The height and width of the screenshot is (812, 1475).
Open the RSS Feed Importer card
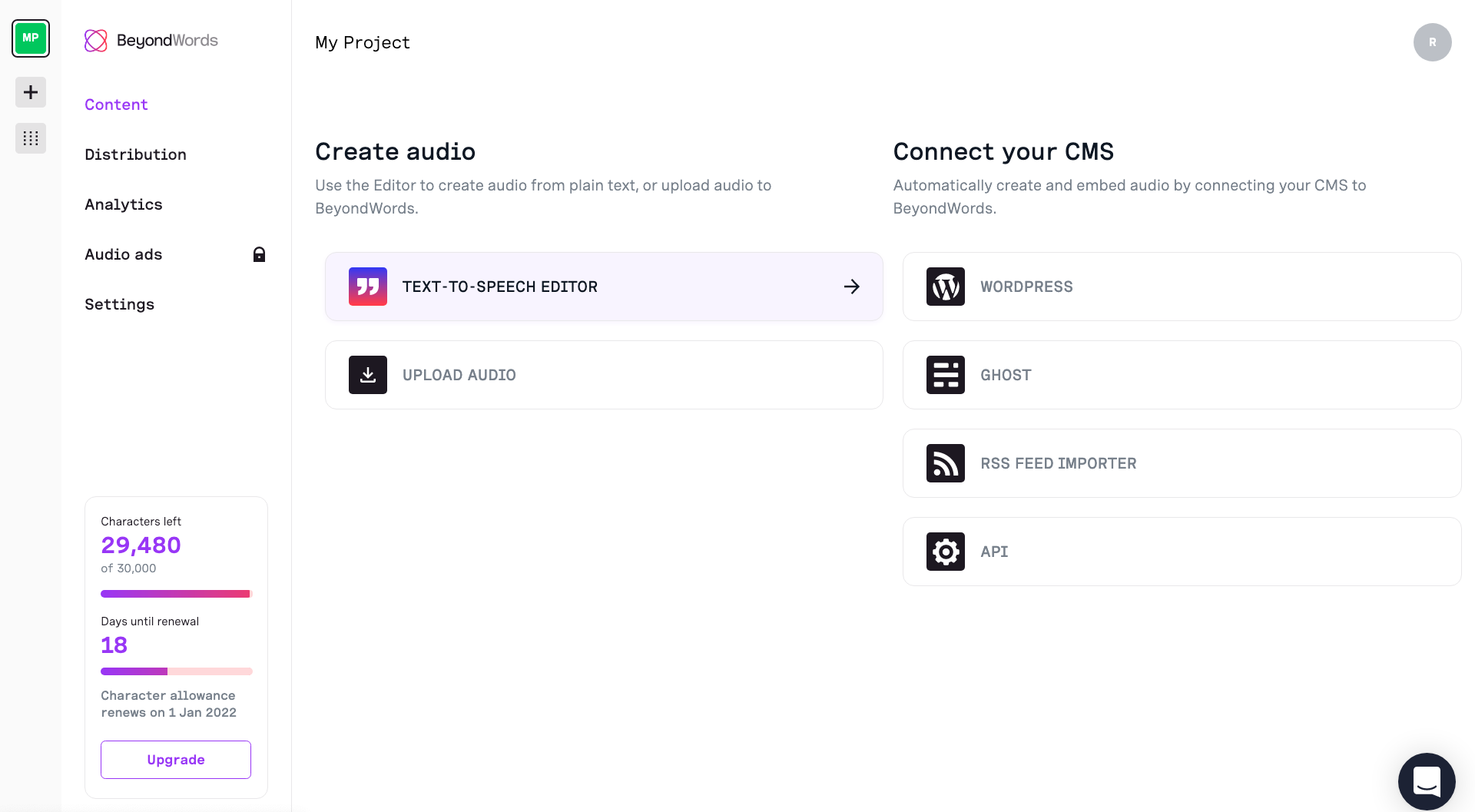[x=1182, y=463]
